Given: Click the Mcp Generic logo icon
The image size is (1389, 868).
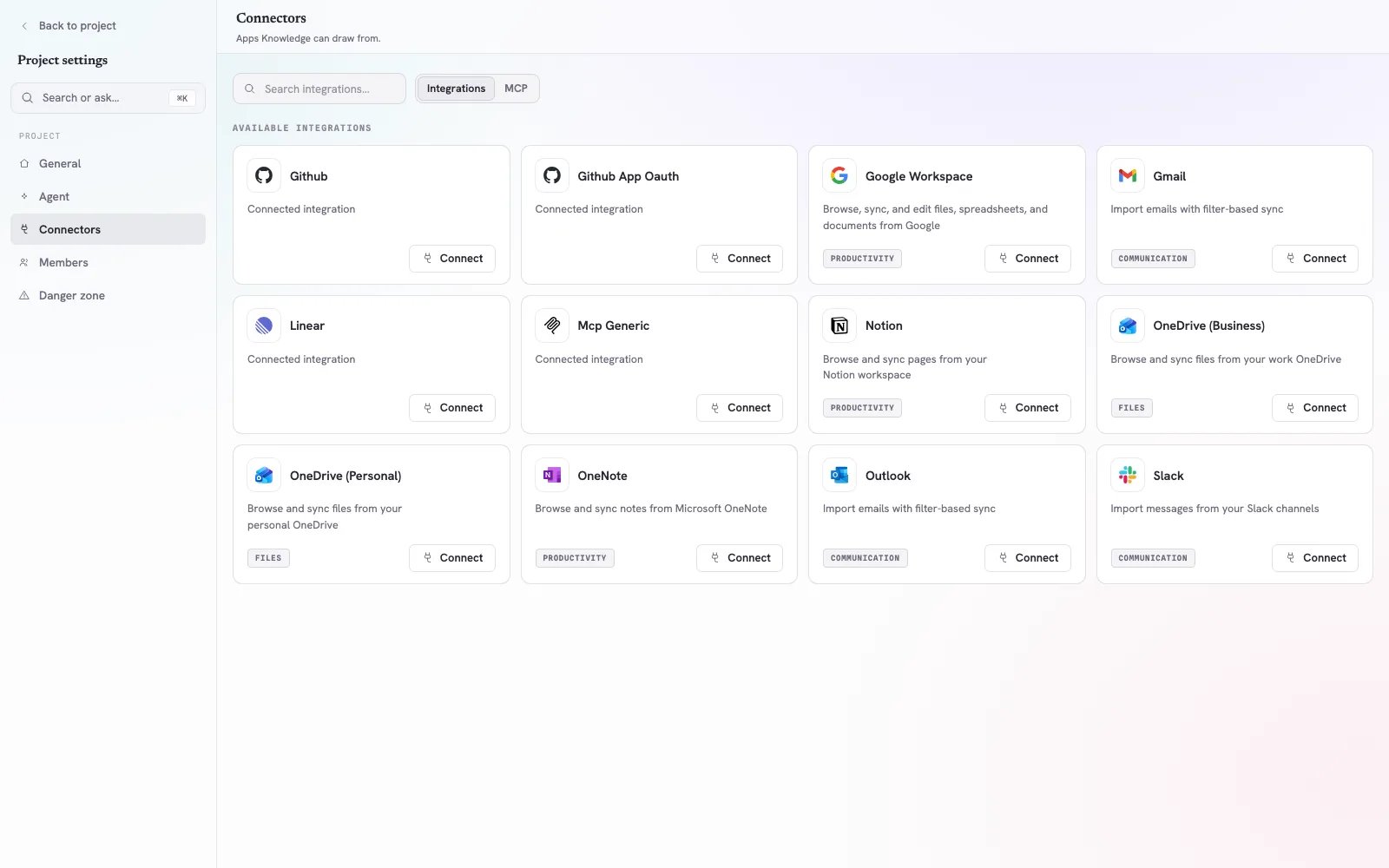Looking at the screenshot, I should 552,325.
